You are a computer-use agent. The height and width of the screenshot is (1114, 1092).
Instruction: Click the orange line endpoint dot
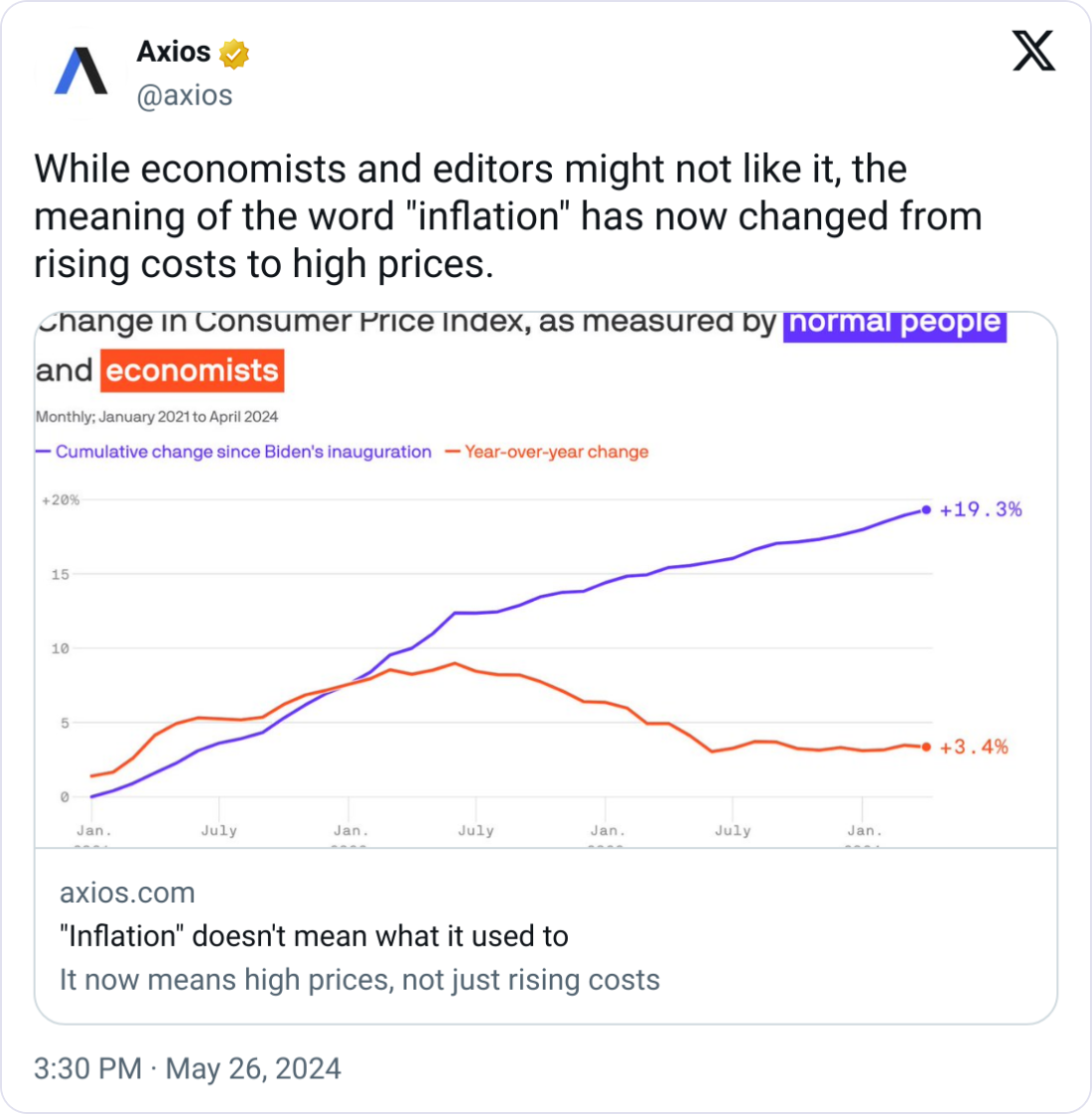click(x=926, y=747)
